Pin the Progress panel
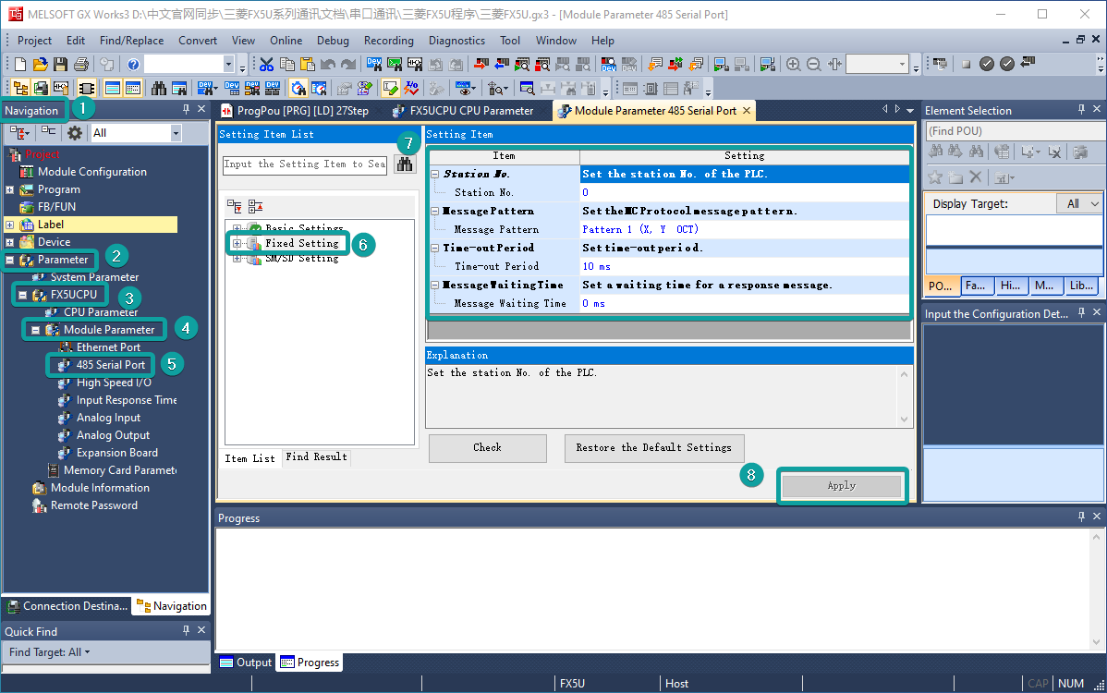This screenshot has width=1107, height=693. 1081,517
